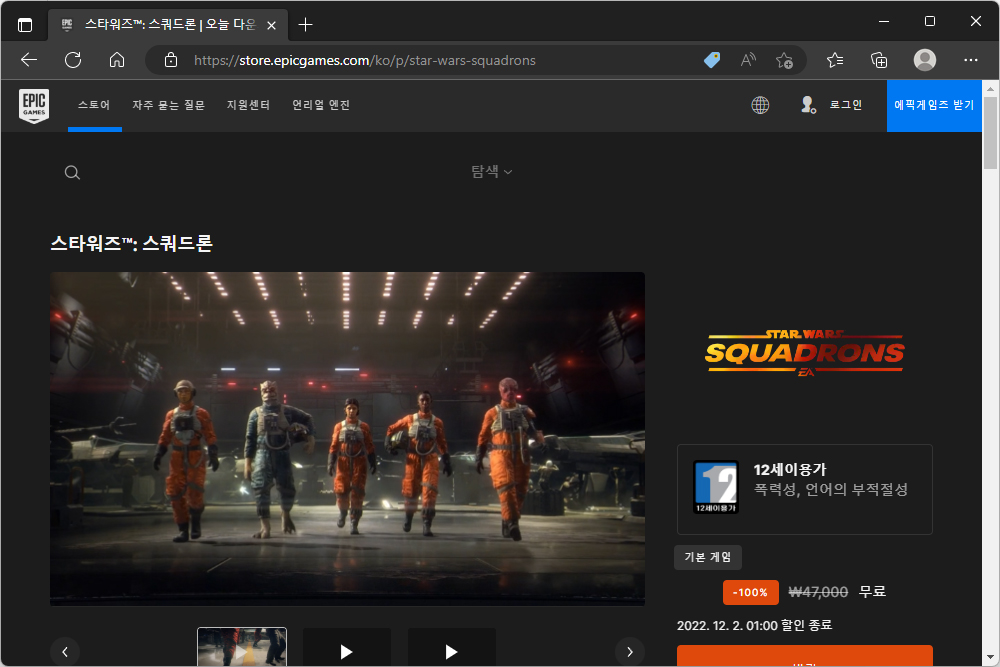Viewport: 1000px width, 667px height.
Task: Click the 폭력성, 언어의 부적절성 text
Action: pos(830,490)
